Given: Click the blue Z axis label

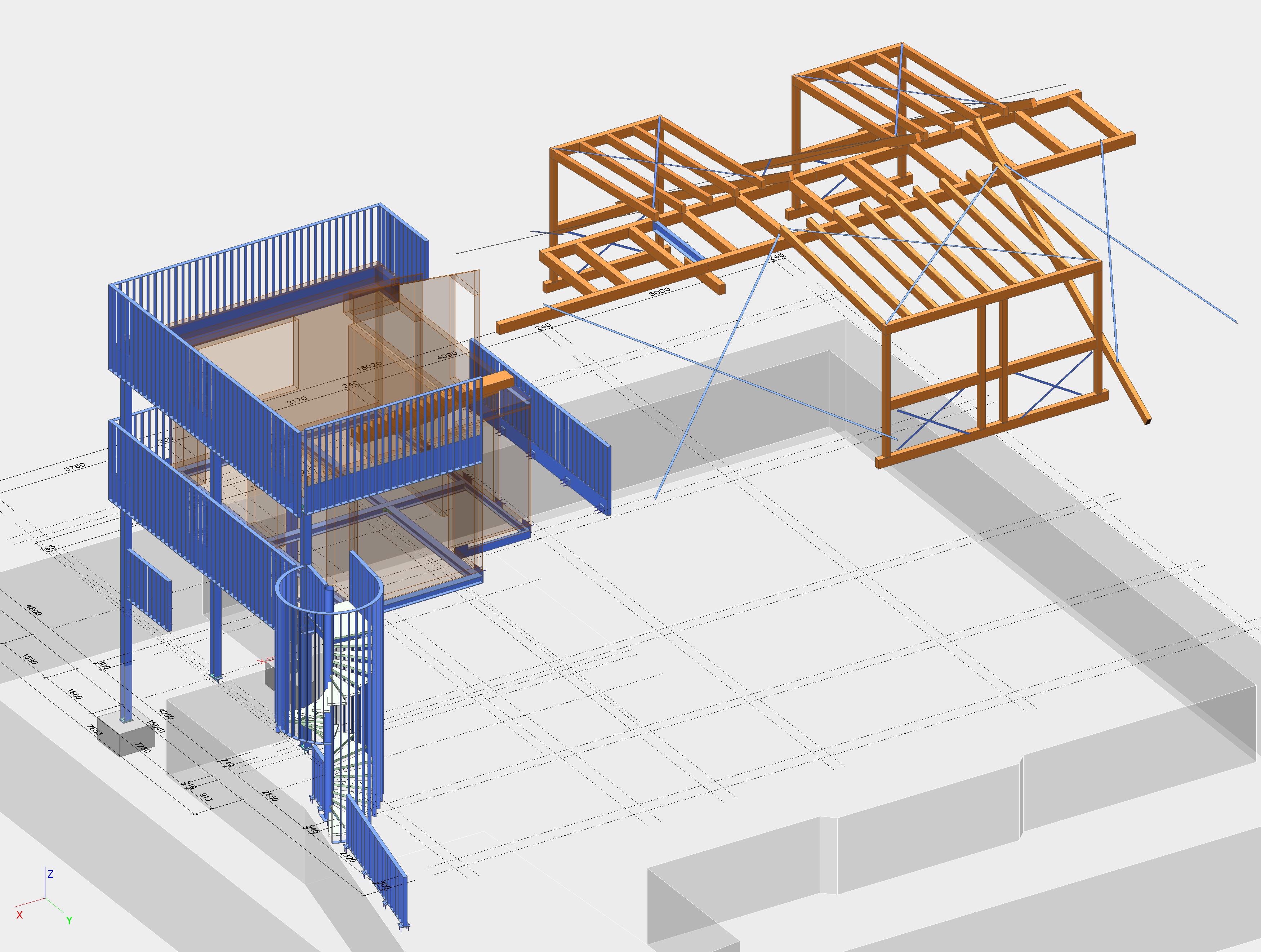Looking at the screenshot, I should [x=50, y=874].
